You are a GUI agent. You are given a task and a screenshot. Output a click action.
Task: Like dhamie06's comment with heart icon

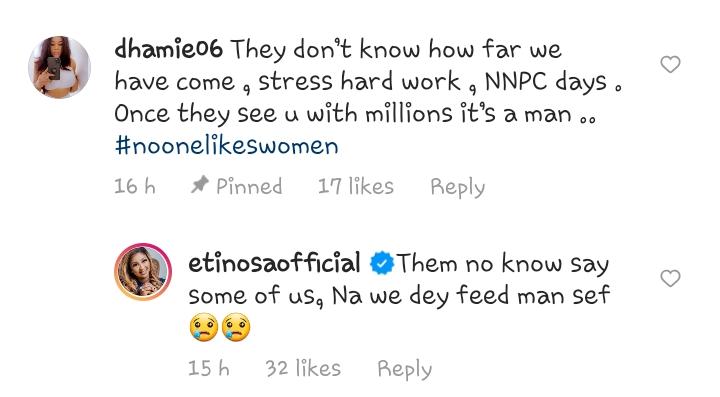[670, 64]
